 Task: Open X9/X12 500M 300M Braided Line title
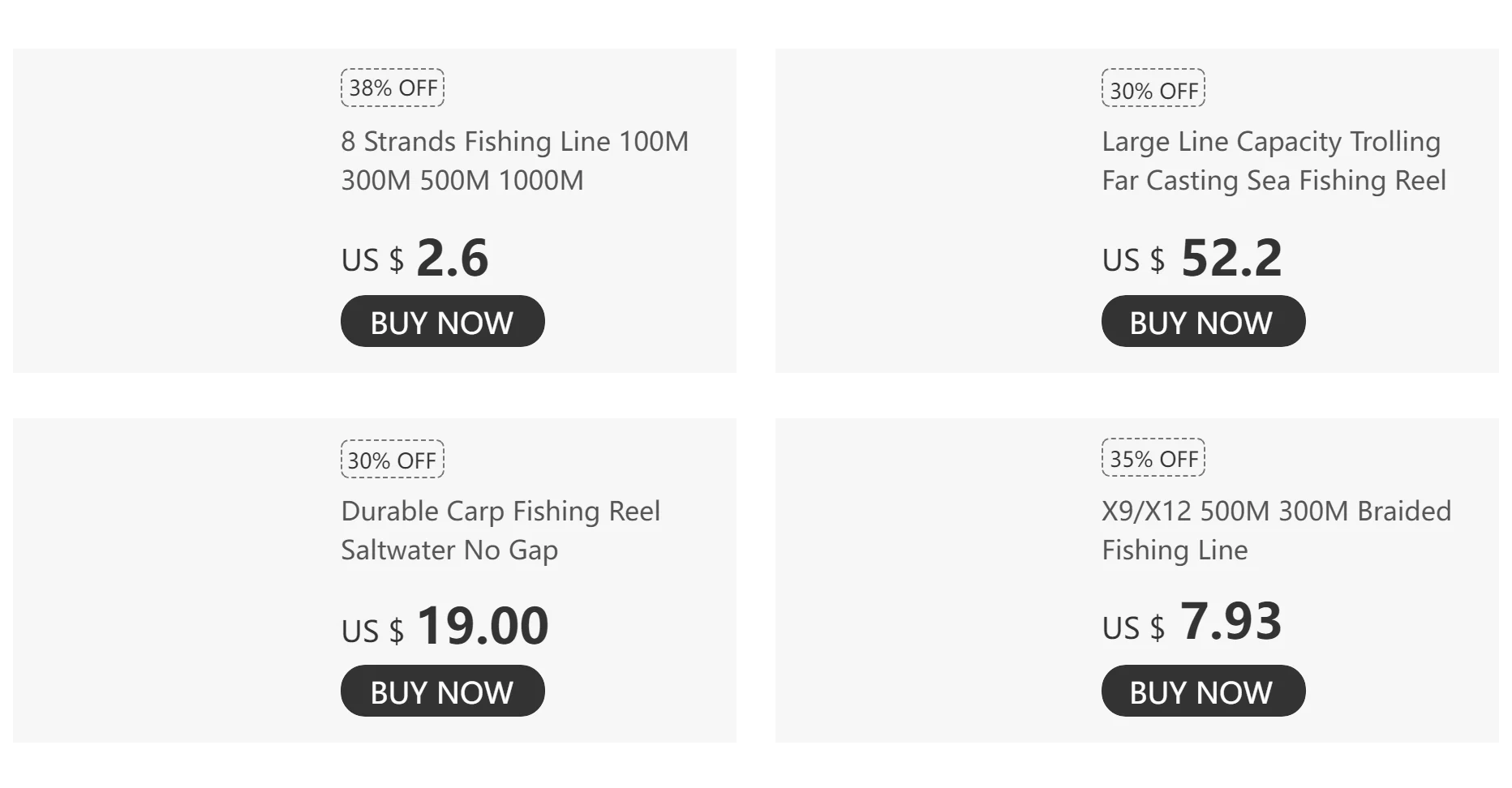(1276, 530)
